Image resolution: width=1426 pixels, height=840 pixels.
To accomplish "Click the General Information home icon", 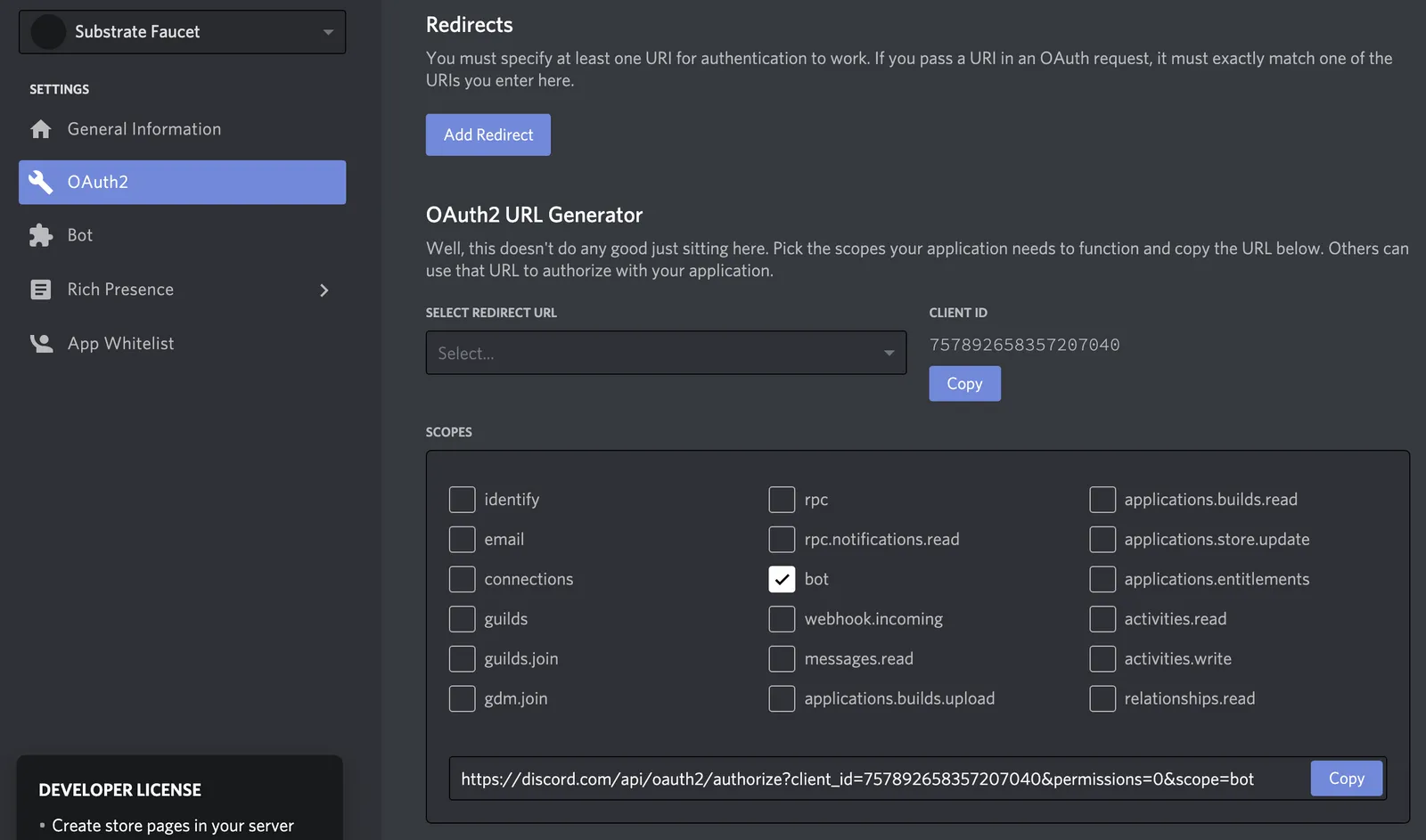I will 41,129.
